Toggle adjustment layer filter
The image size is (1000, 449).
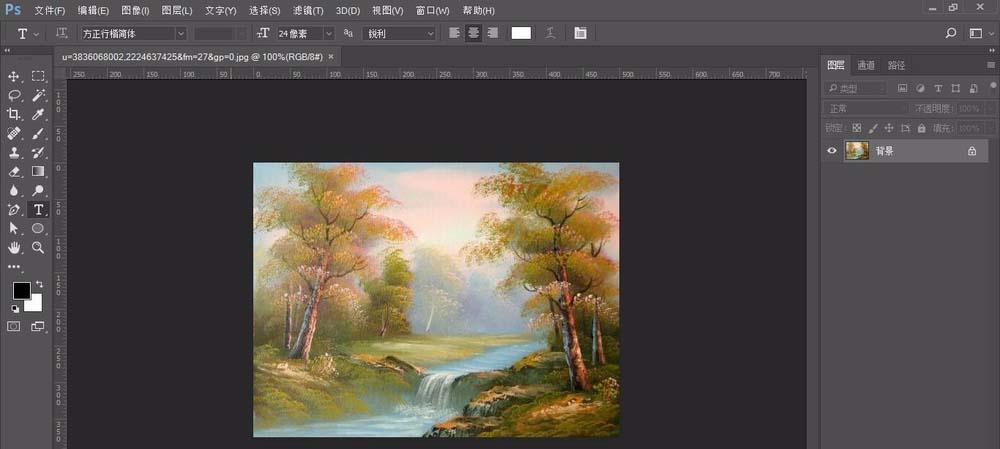[x=920, y=89]
